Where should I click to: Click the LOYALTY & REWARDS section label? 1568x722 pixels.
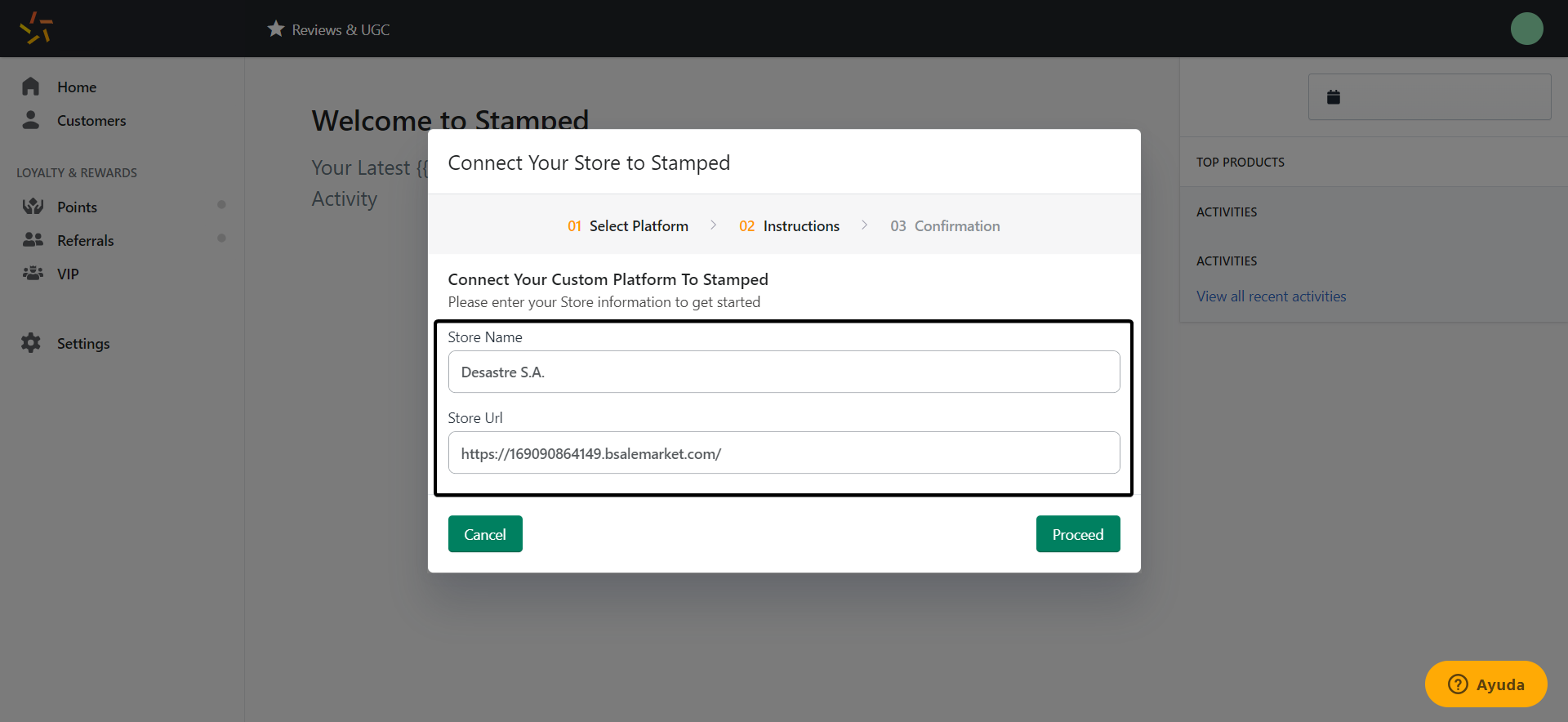(77, 173)
